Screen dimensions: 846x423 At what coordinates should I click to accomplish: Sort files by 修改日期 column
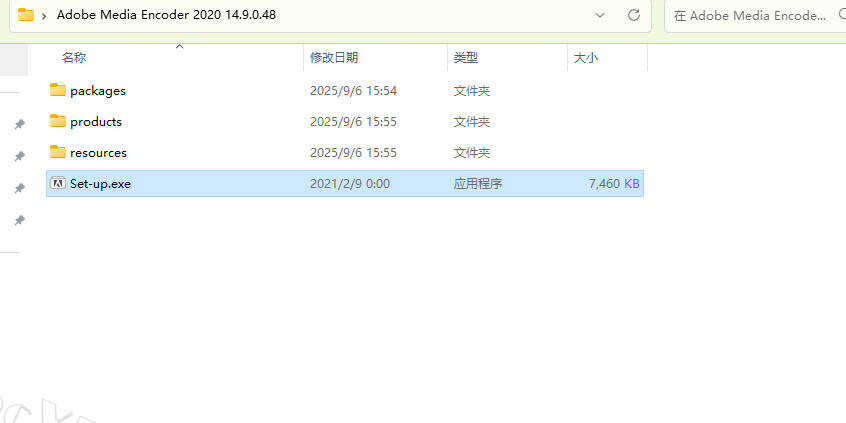tap(333, 58)
